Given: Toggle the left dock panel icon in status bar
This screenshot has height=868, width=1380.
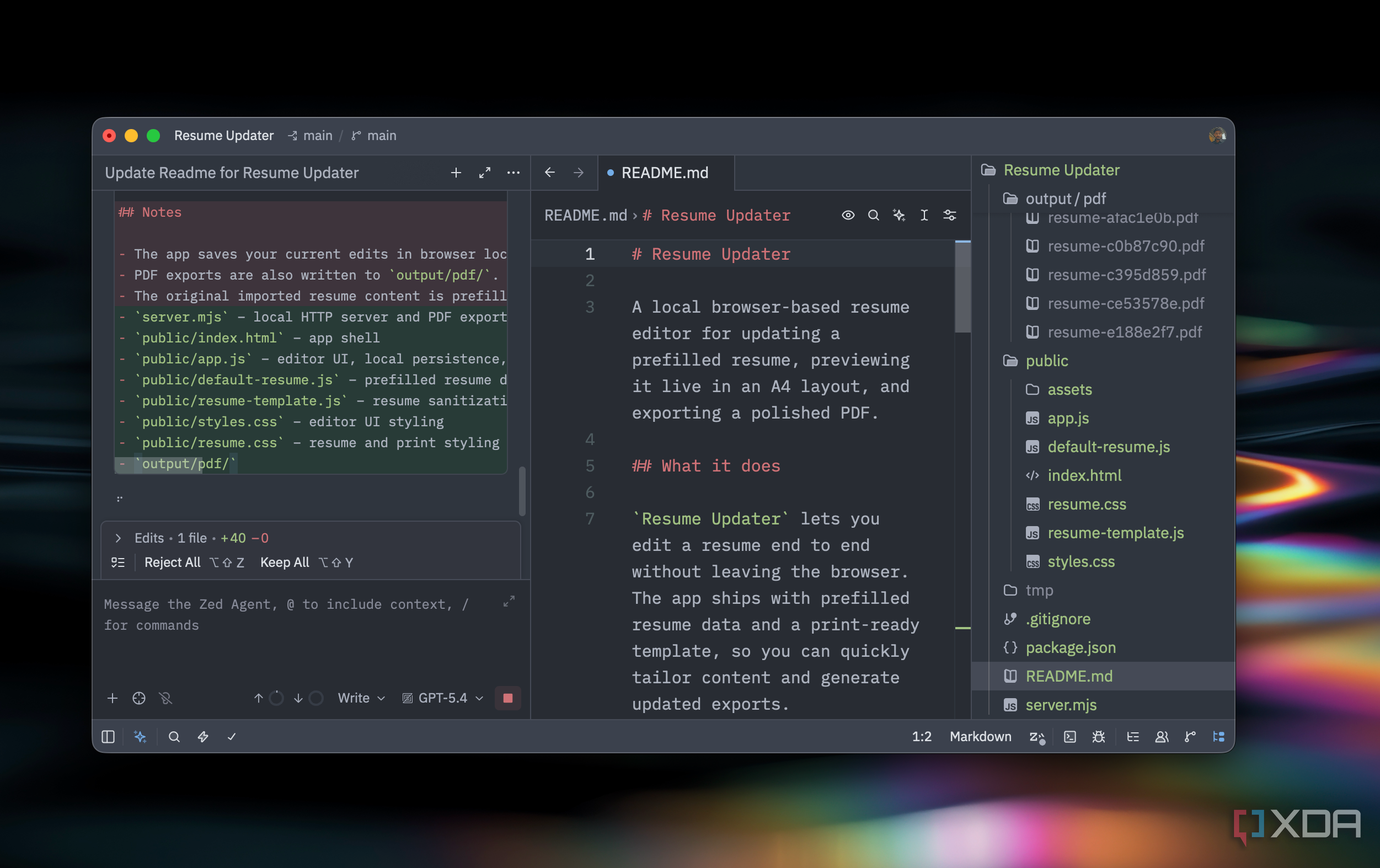Looking at the screenshot, I should tap(108, 736).
